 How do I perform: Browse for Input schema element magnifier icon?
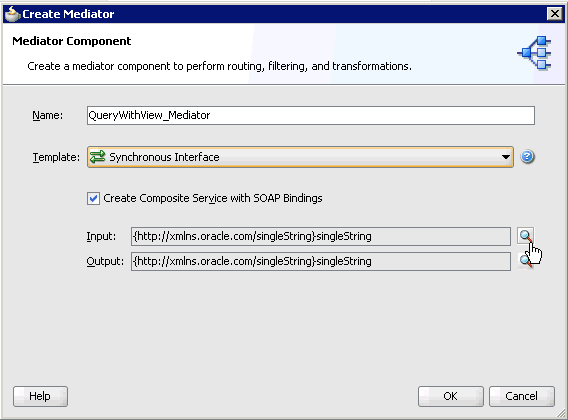[x=525, y=236]
